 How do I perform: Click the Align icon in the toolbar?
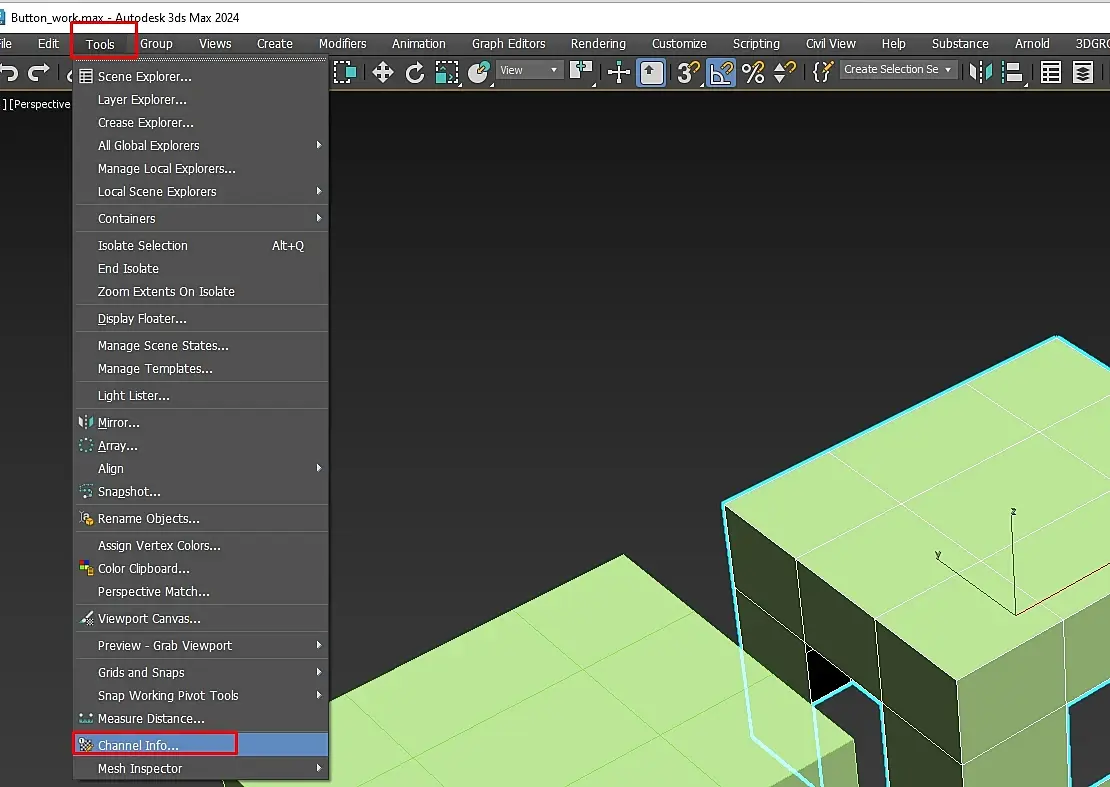coord(1013,72)
